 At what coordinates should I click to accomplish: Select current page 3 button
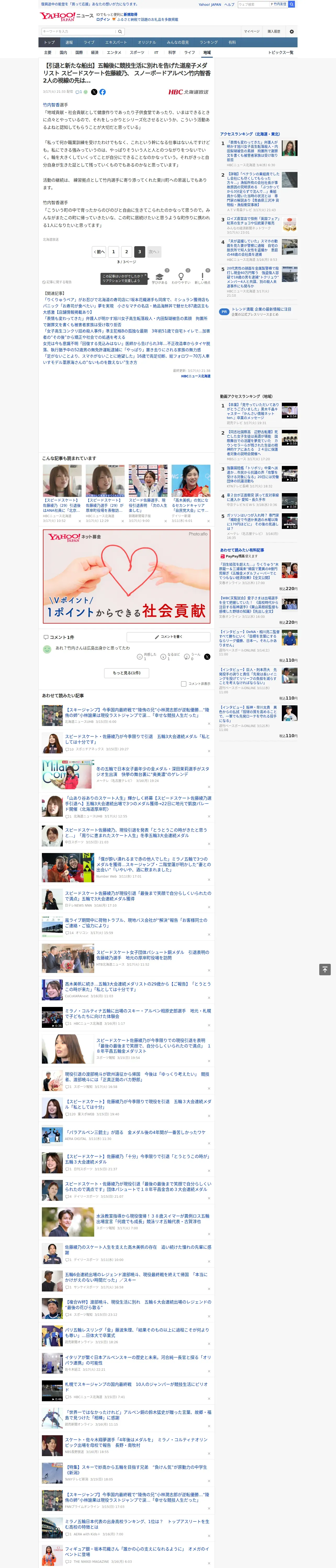pos(140,251)
